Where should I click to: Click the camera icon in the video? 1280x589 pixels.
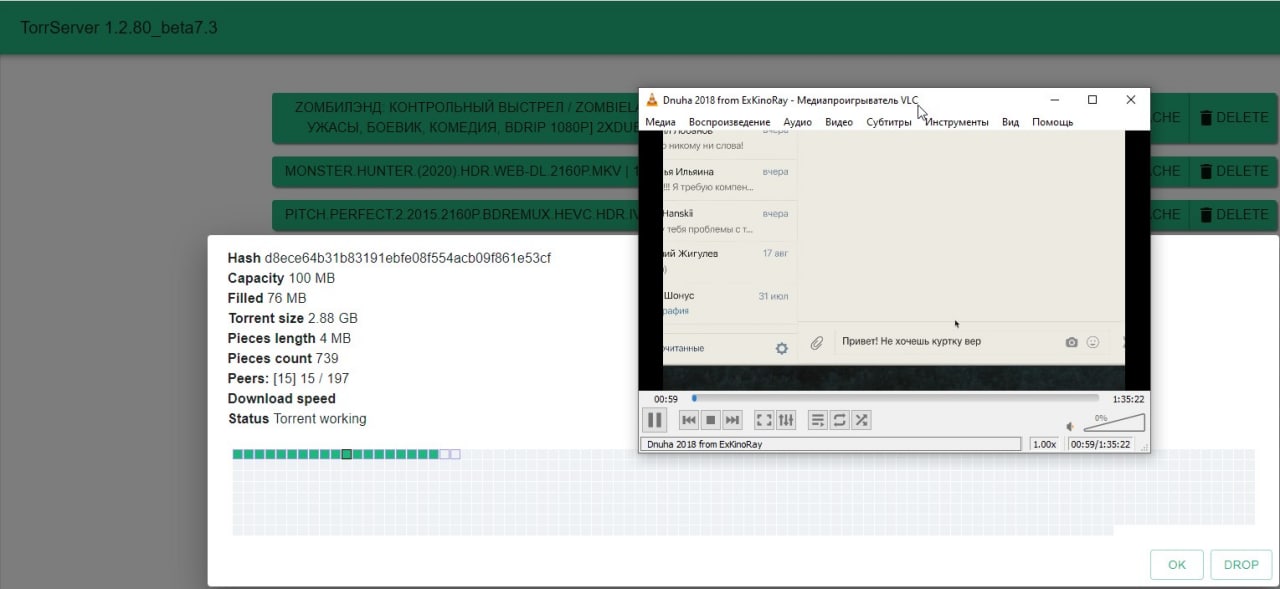1071,342
